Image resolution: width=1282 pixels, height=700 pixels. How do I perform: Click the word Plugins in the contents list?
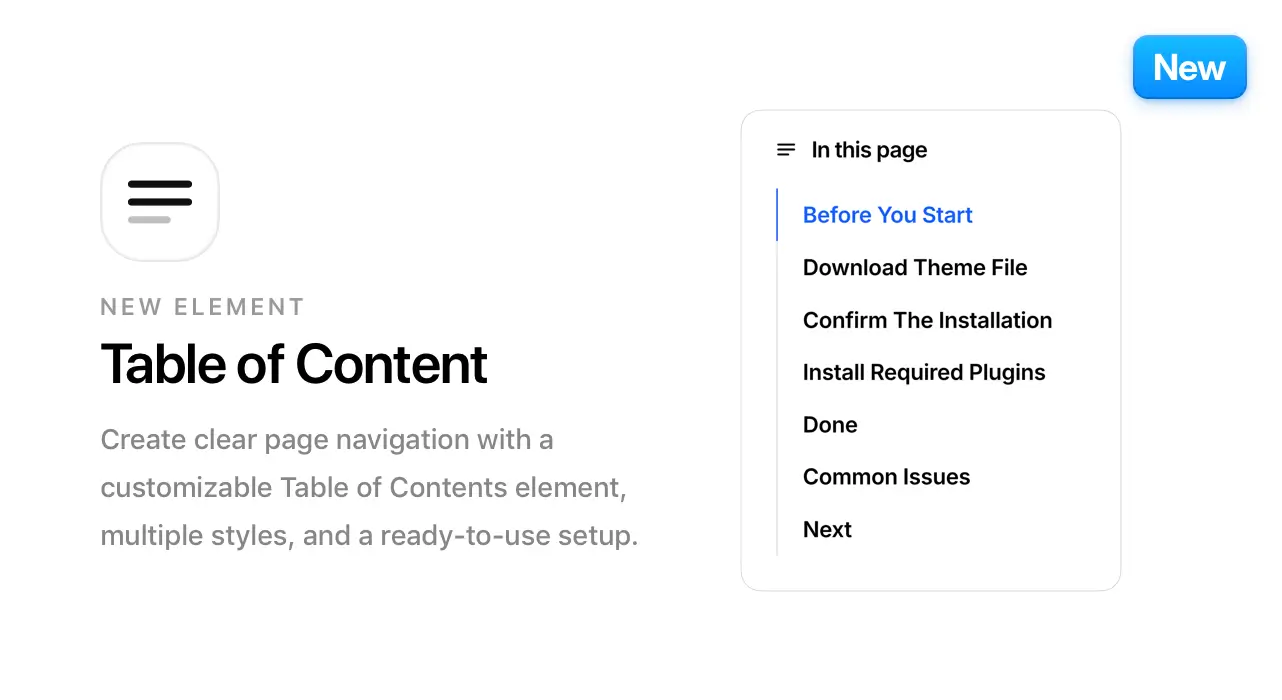pos(1006,373)
